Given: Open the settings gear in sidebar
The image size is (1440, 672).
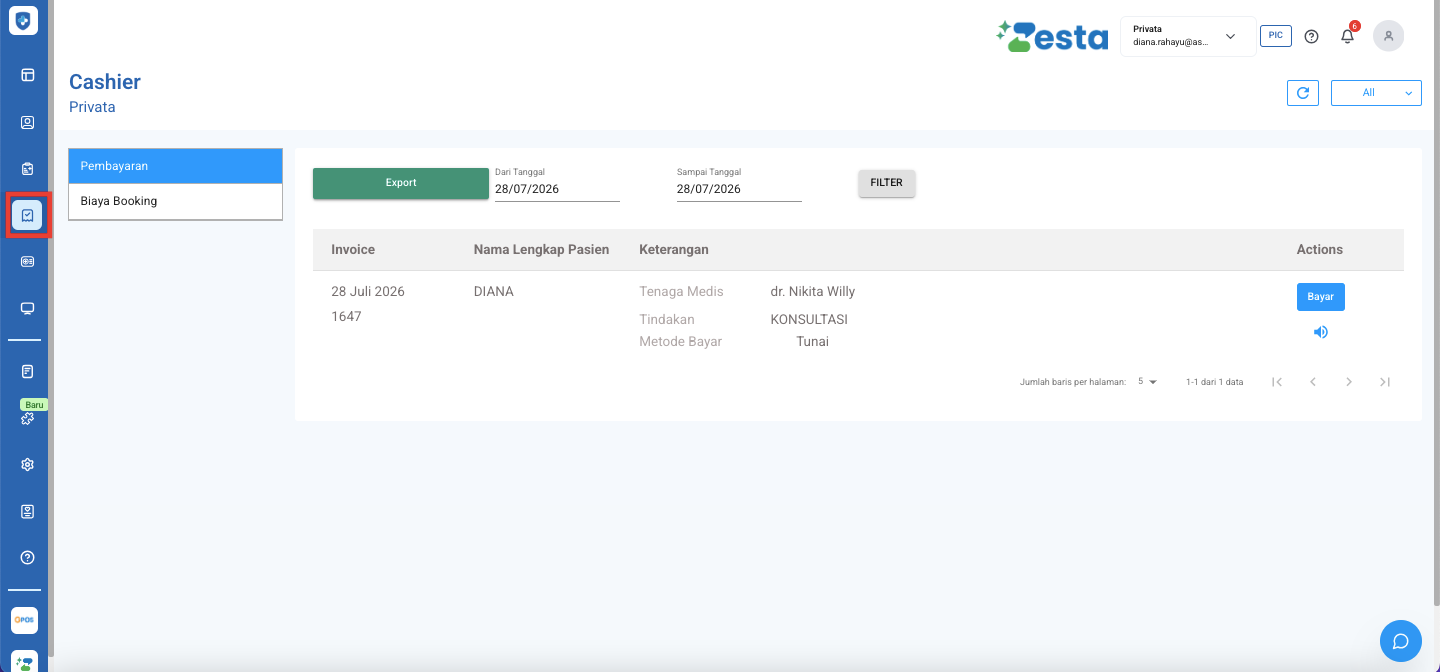Looking at the screenshot, I should coord(28,465).
